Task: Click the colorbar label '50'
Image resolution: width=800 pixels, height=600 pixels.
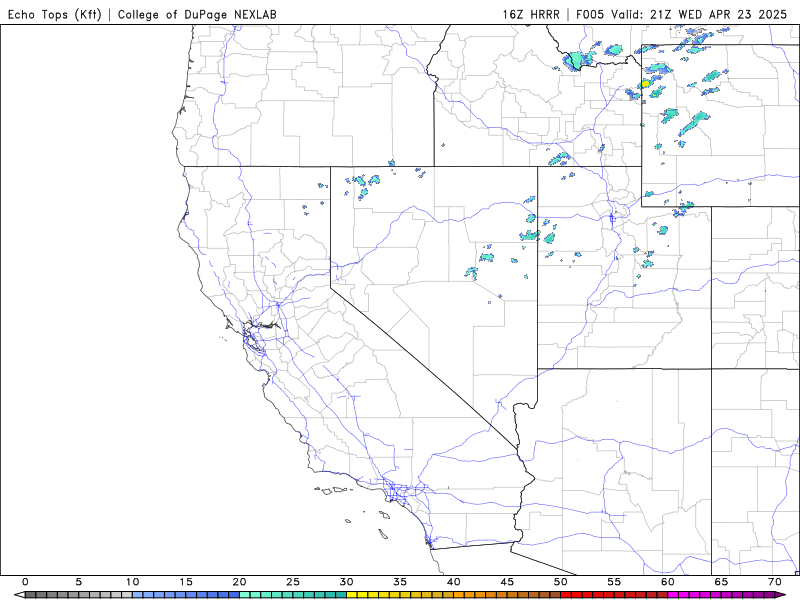Action: coord(561,582)
